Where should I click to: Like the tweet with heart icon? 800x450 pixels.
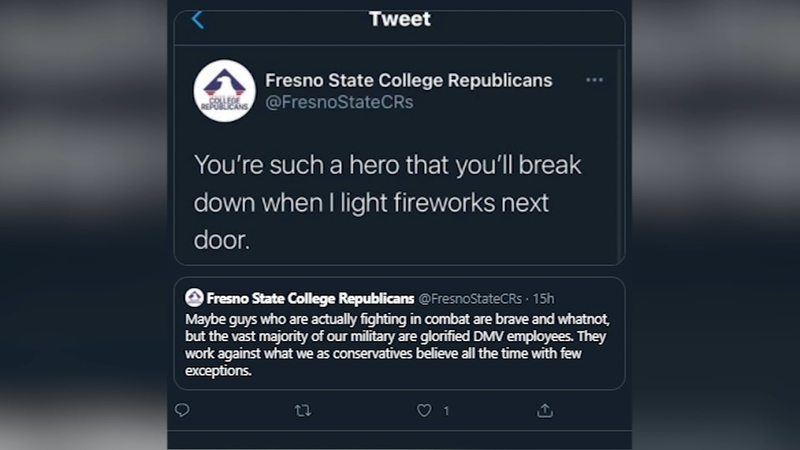pyautogui.click(x=424, y=410)
